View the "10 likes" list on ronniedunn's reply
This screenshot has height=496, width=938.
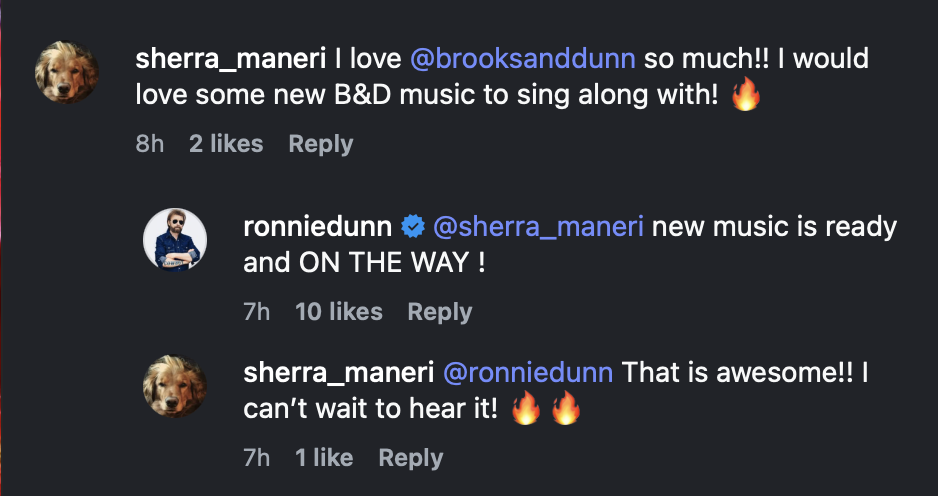339,312
